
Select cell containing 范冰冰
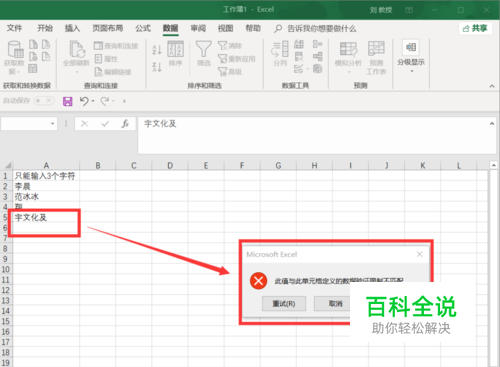[x=46, y=197]
